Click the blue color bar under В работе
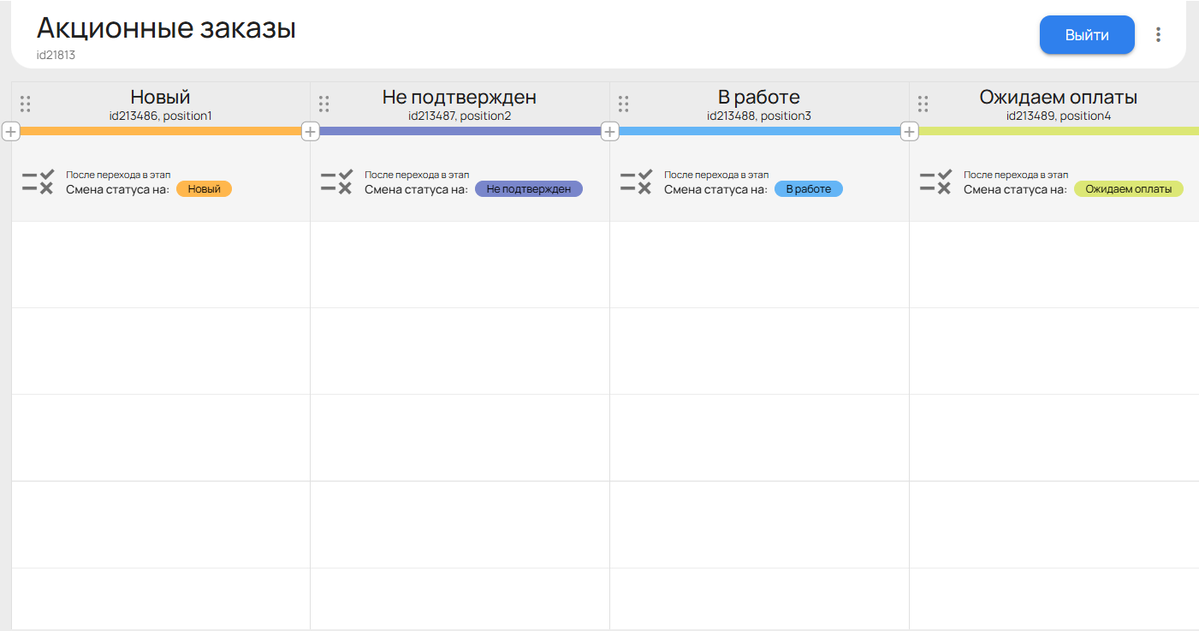The width and height of the screenshot is (1199, 631). (759, 132)
